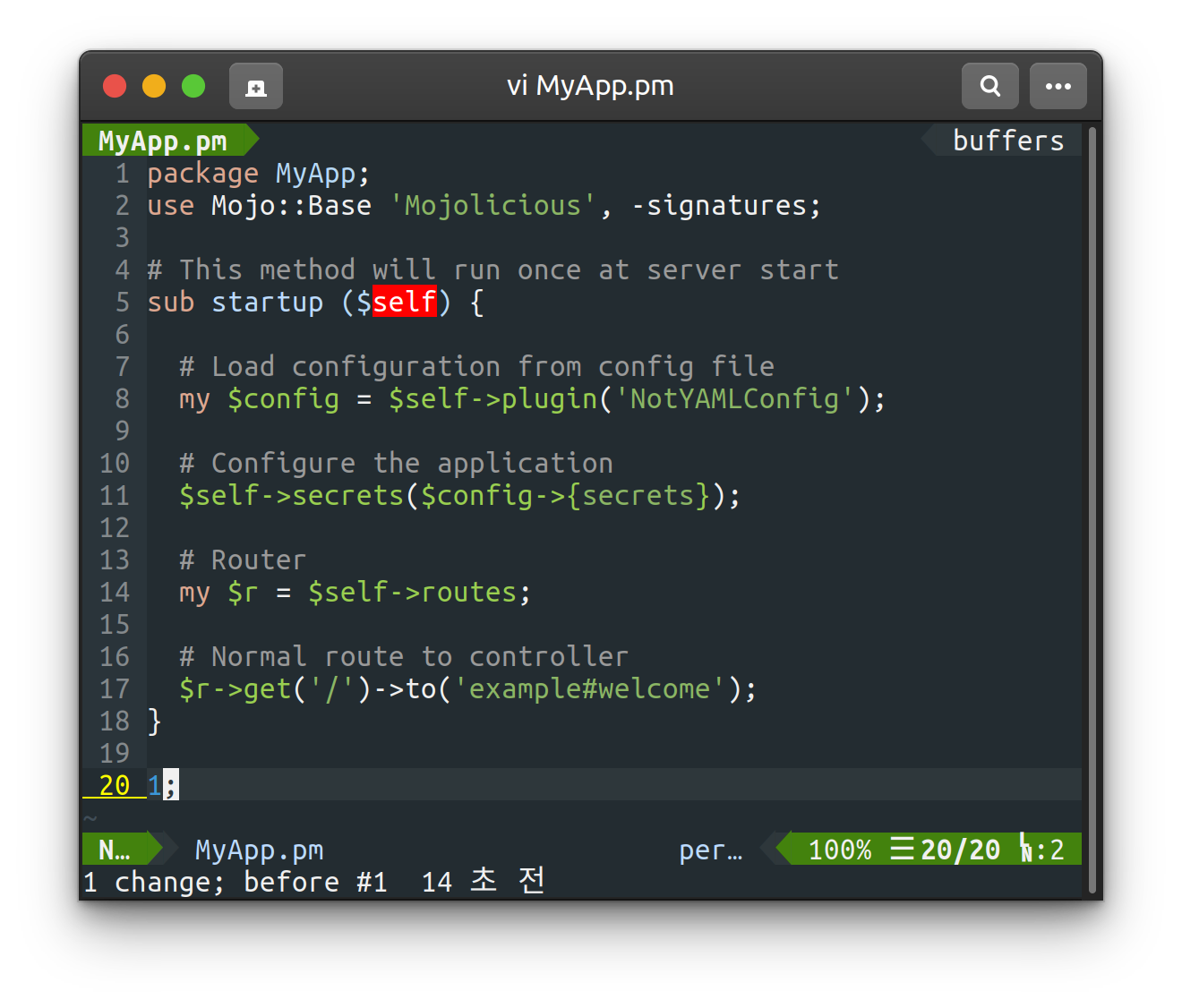Click '$config' variable on line 8

pyautogui.click(x=284, y=398)
